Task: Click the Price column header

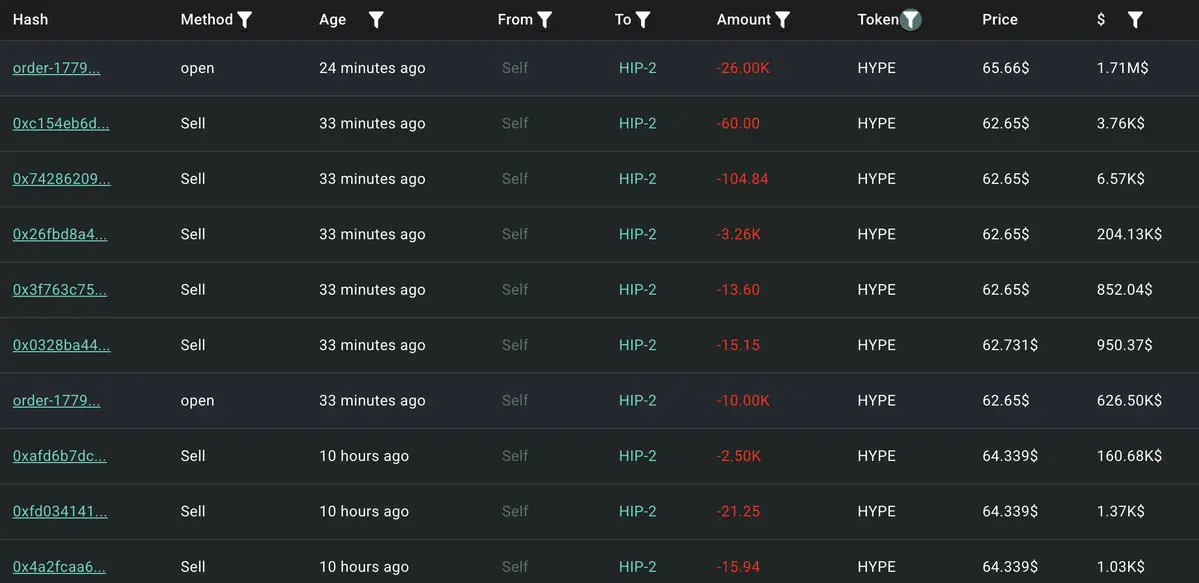Action: tap(999, 20)
